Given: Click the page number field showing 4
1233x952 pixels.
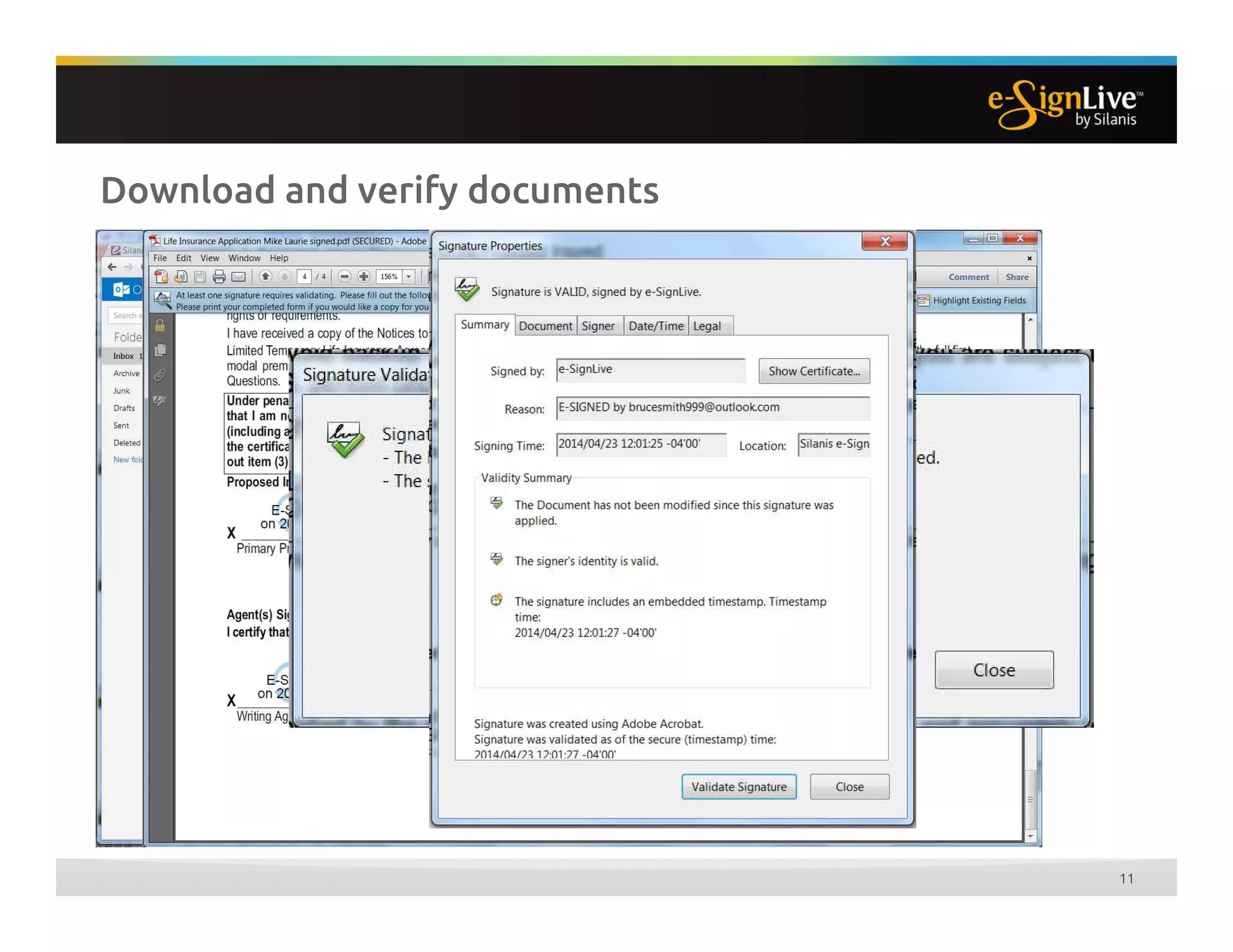Looking at the screenshot, I should click(304, 277).
